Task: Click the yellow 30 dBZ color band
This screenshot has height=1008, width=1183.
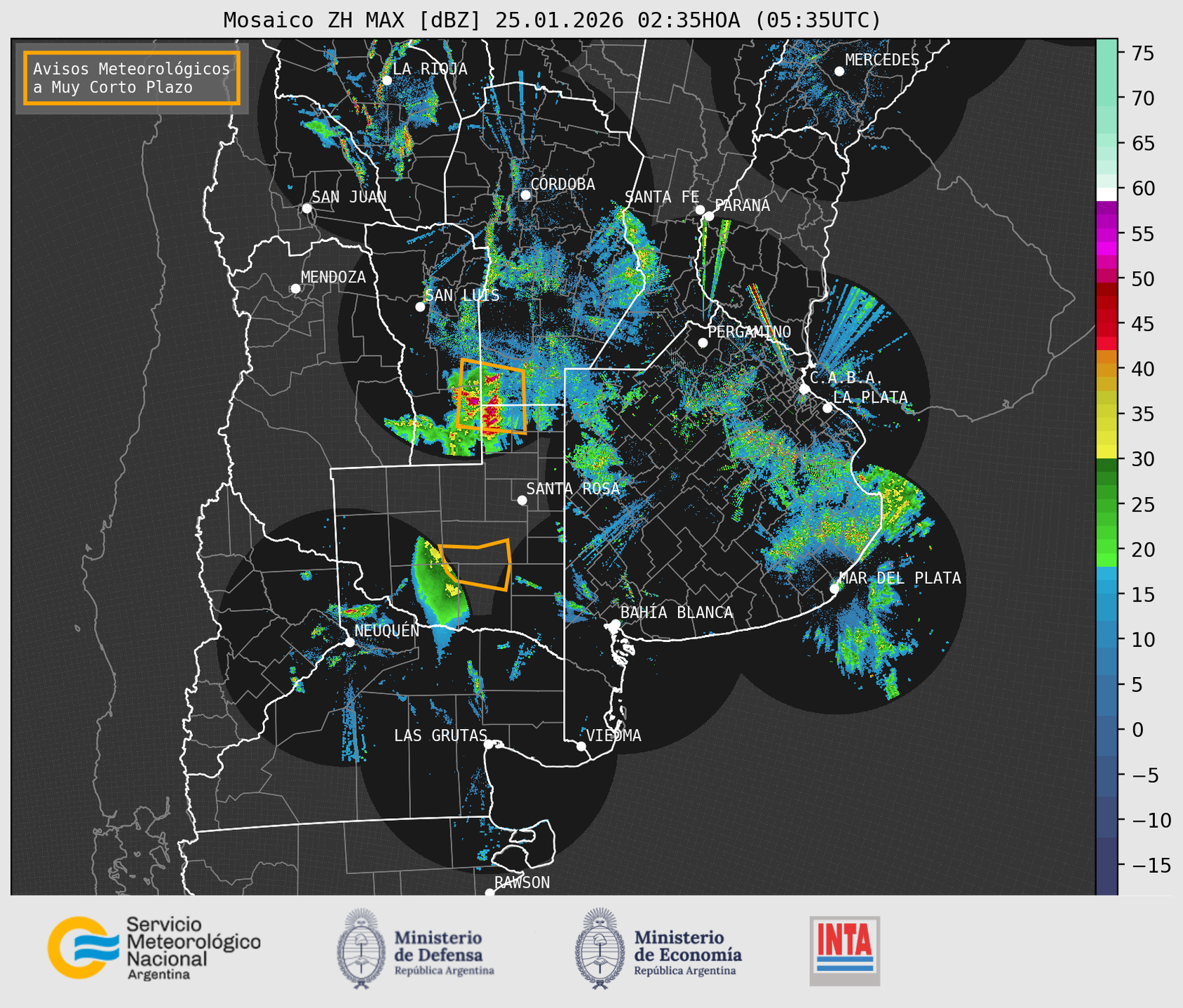Action: pyautogui.click(x=1107, y=452)
